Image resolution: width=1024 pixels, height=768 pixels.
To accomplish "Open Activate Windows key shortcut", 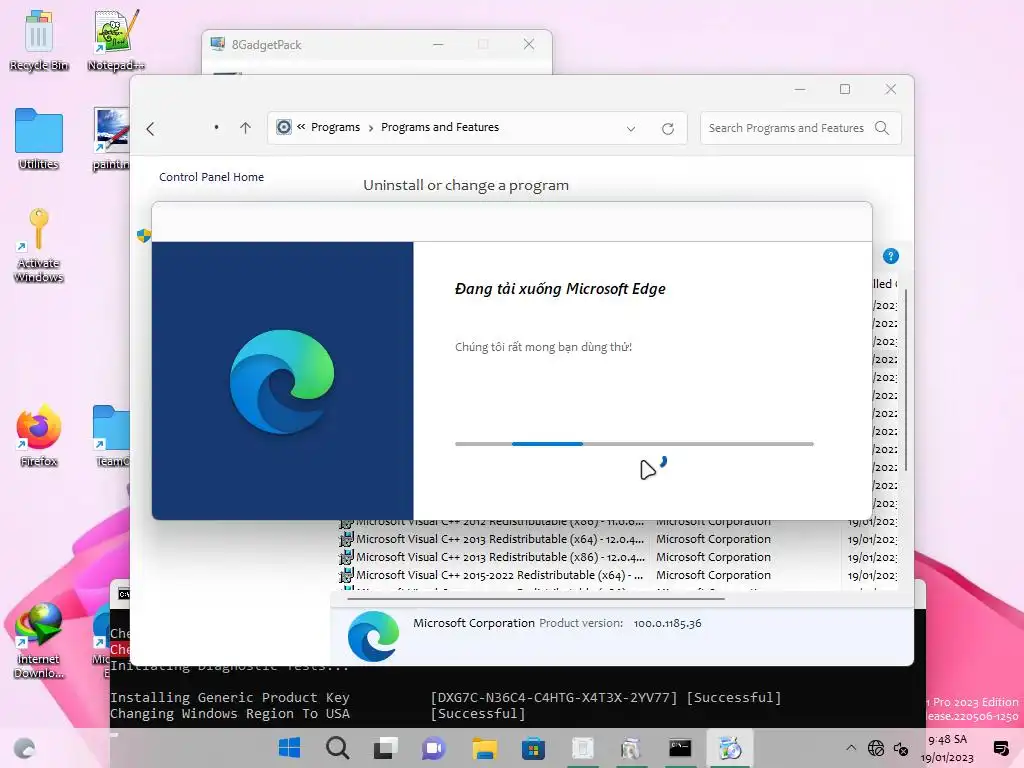I will pos(39,245).
